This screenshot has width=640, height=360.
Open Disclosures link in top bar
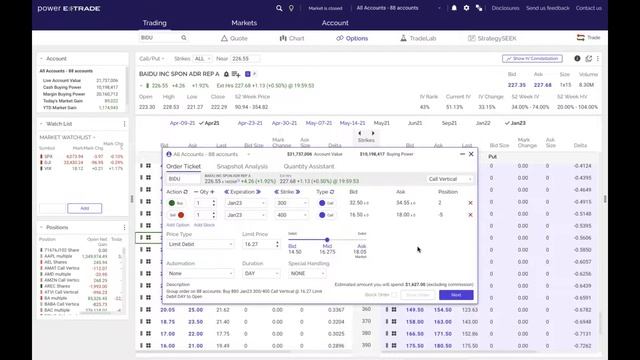pos(505,8)
